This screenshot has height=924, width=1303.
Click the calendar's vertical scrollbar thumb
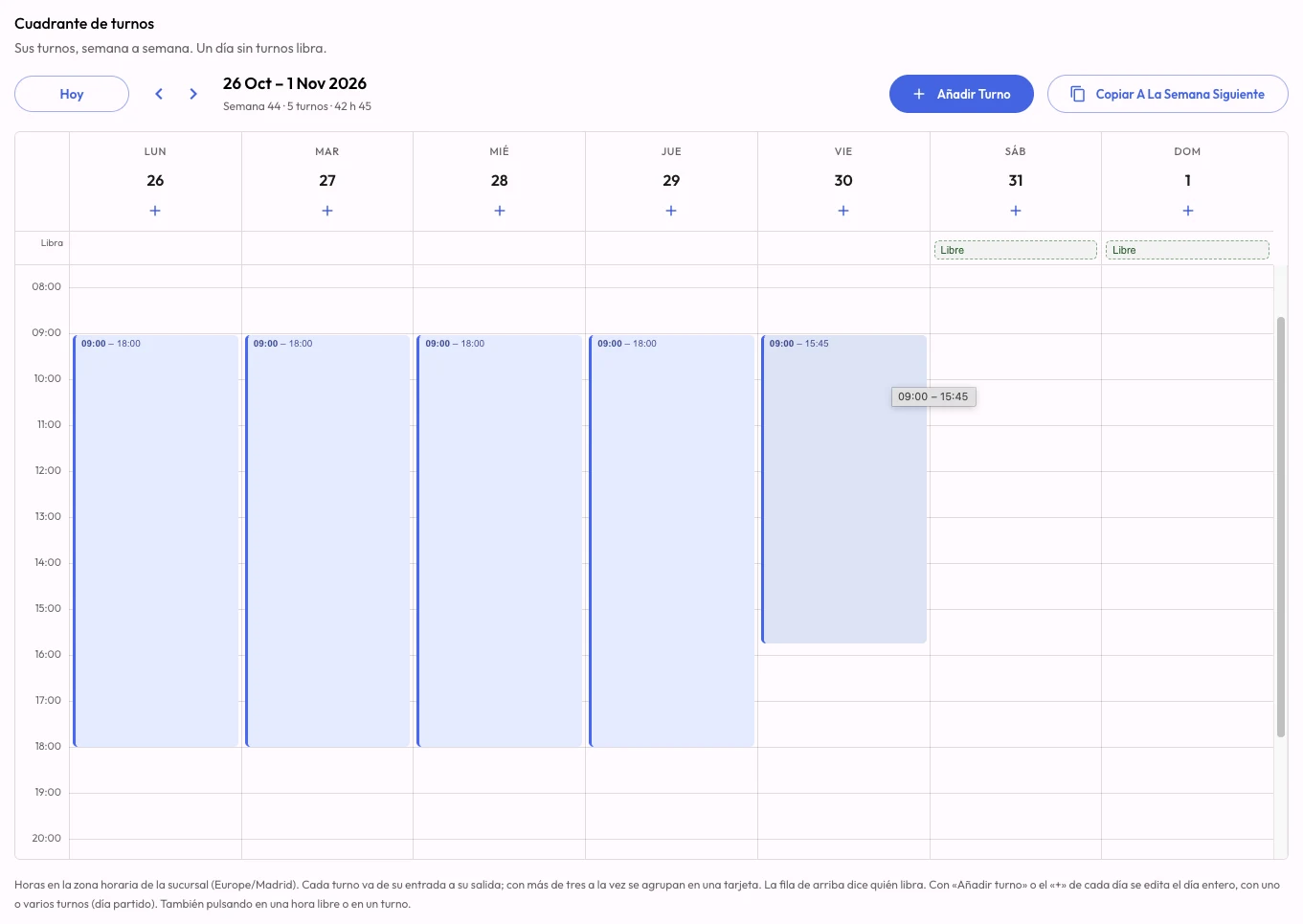coord(1281,527)
